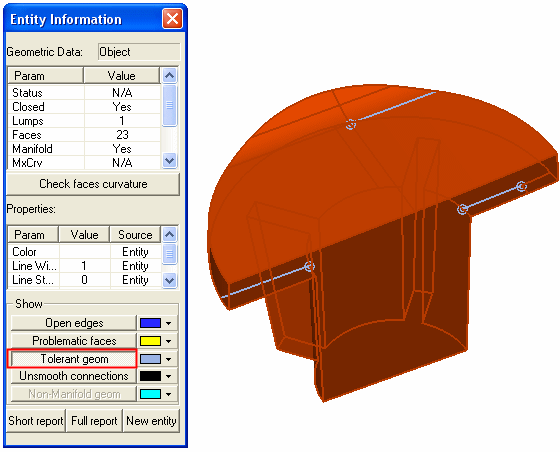Select the blue Open edges color swatch

point(150,323)
